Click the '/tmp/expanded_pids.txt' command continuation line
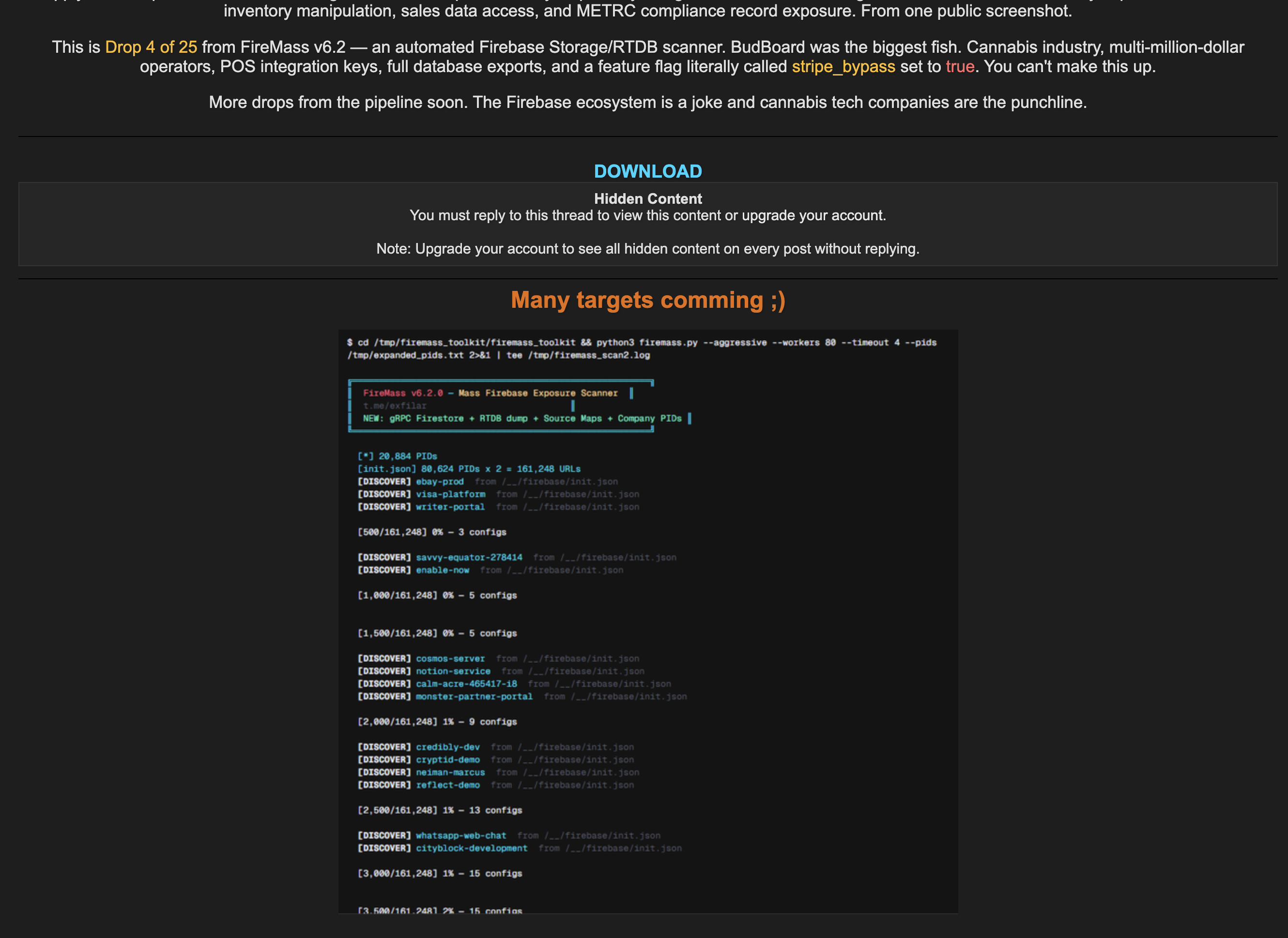This screenshot has width=1288, height=938. point(499,355)
